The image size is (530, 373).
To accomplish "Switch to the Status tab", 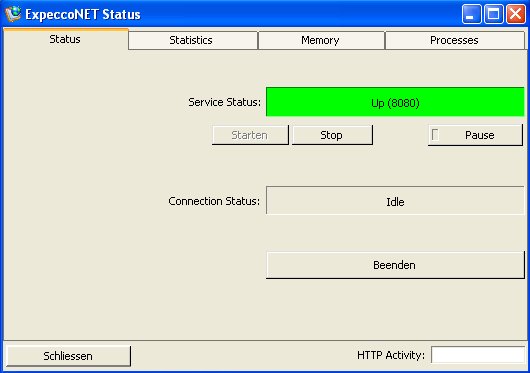I will (x=66, y=39).
